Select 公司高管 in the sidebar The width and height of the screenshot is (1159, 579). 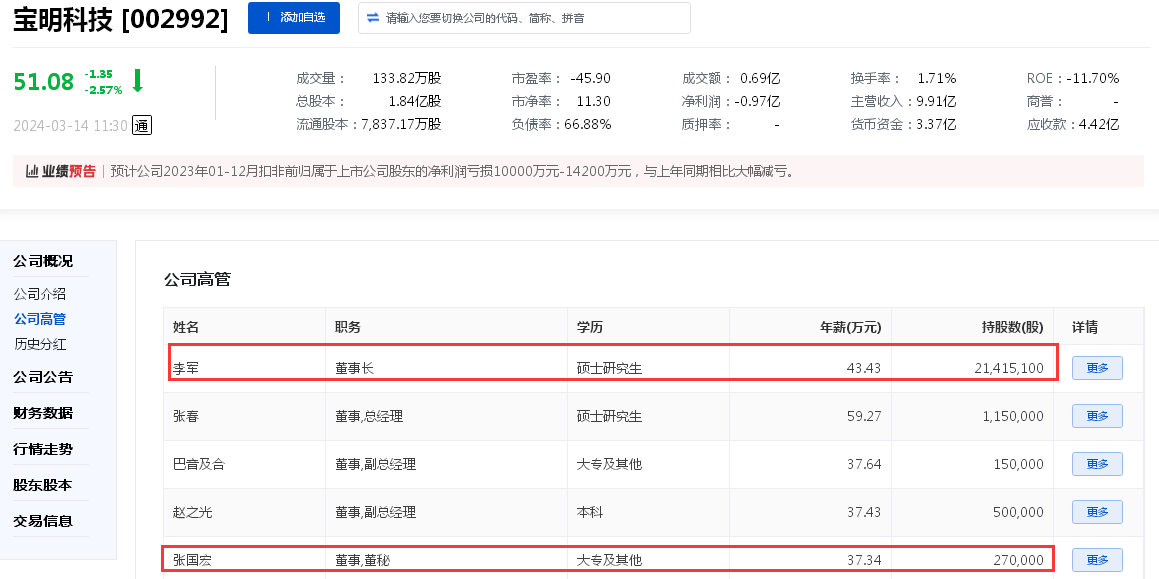pos(40,319)
